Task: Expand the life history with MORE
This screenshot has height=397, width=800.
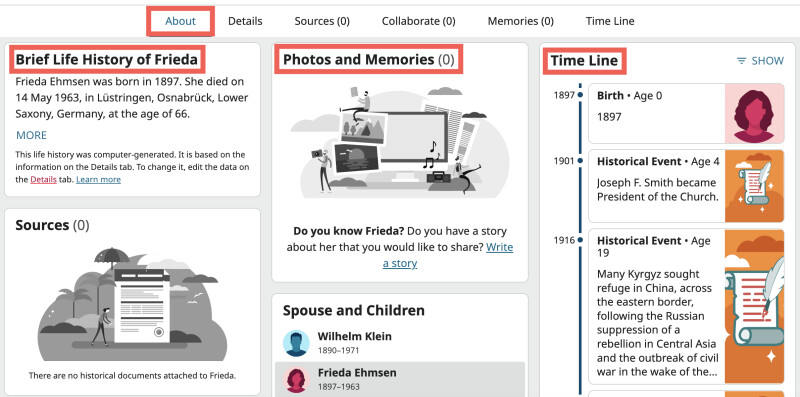Action: click(31, 135)
